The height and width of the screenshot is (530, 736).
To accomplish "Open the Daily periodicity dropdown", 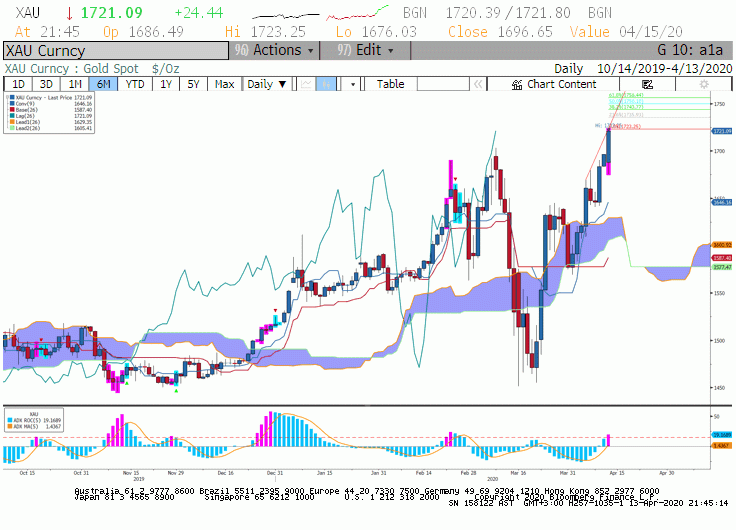I will 267,84.
